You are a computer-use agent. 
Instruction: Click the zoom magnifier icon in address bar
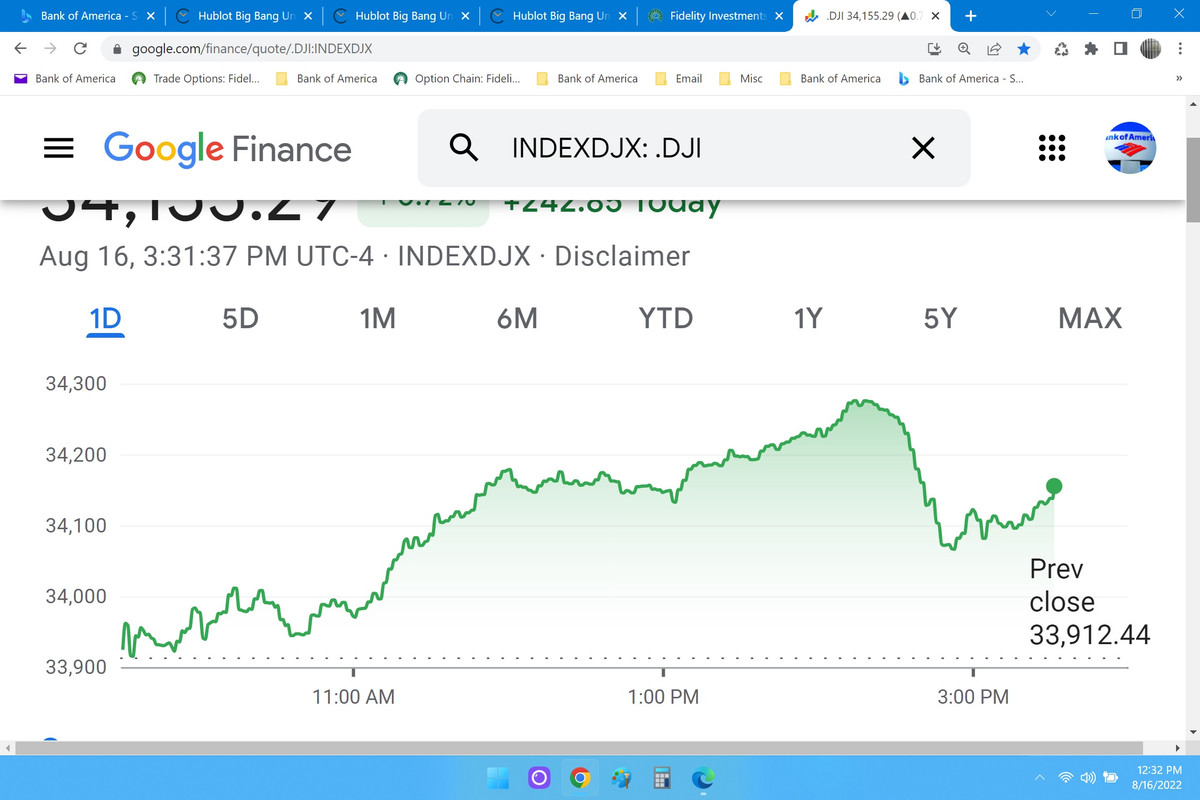click(964, 48)
